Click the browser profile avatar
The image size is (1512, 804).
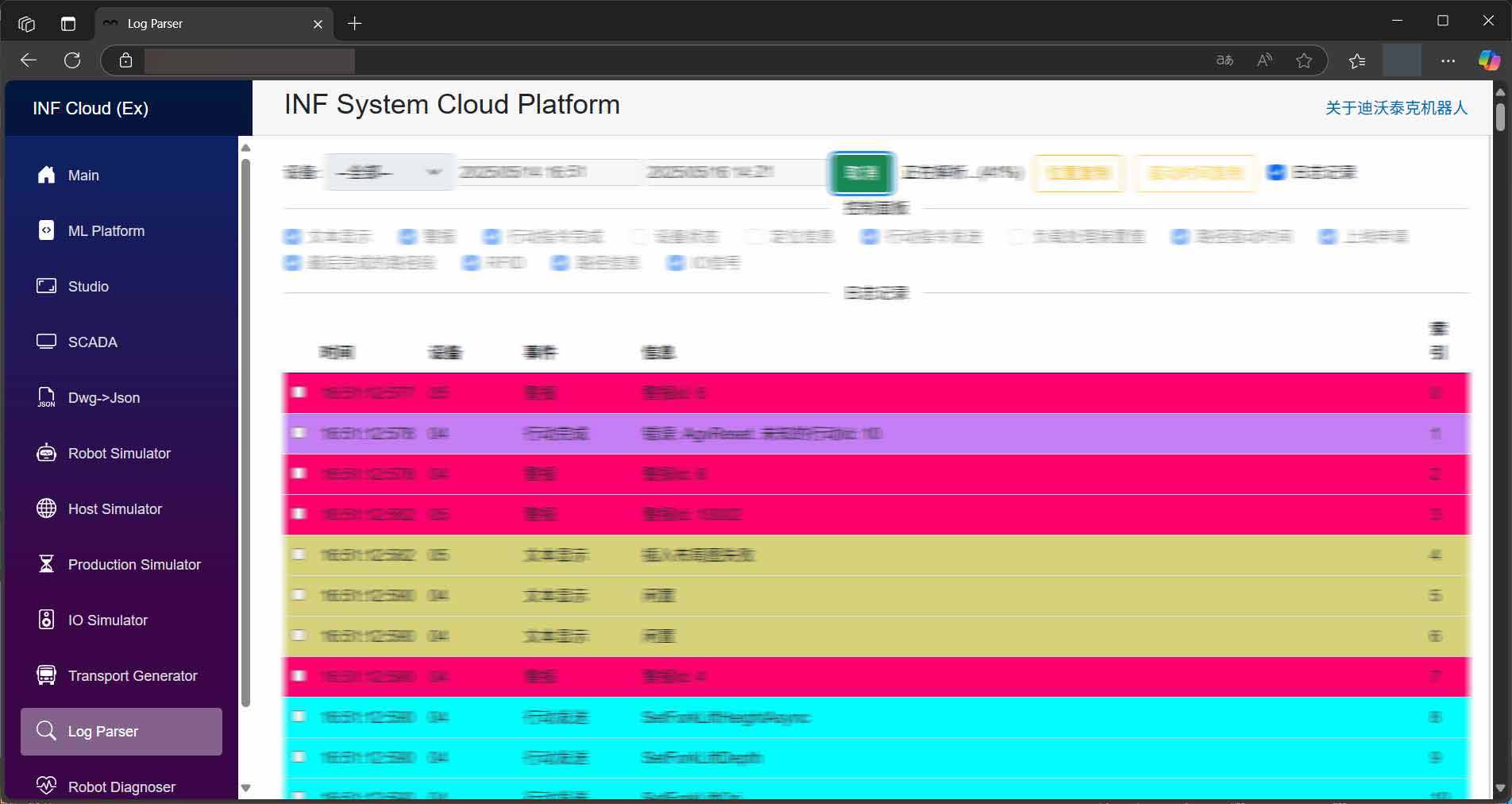tap(1402, 60)
